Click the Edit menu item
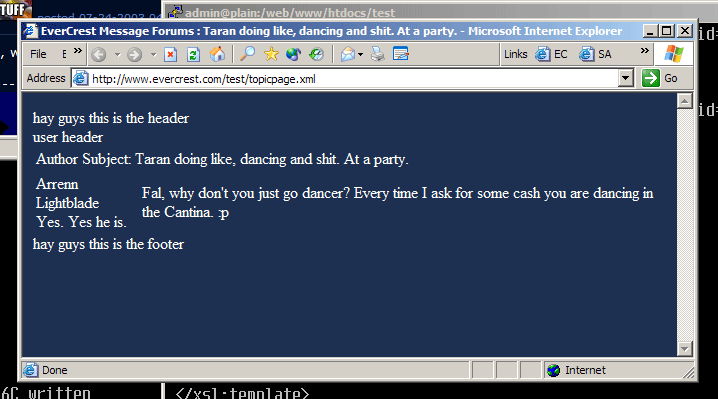The height and width of the screenshot is (399, 718). pos(65,54)
